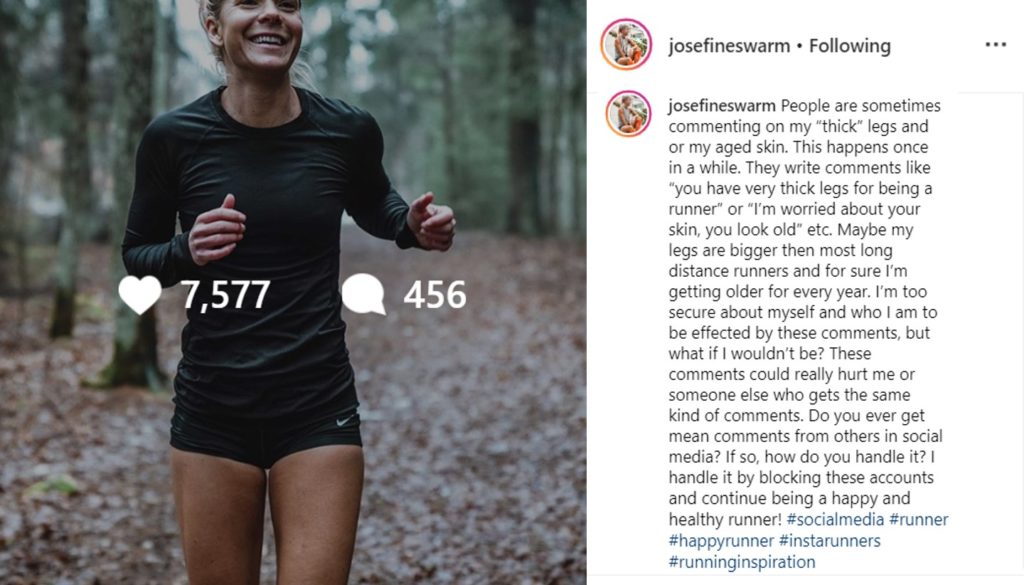Open the profile avatar in the post header
This screenshot has width=1024, height=585.
pyautogui.click(x=626, y=44)
